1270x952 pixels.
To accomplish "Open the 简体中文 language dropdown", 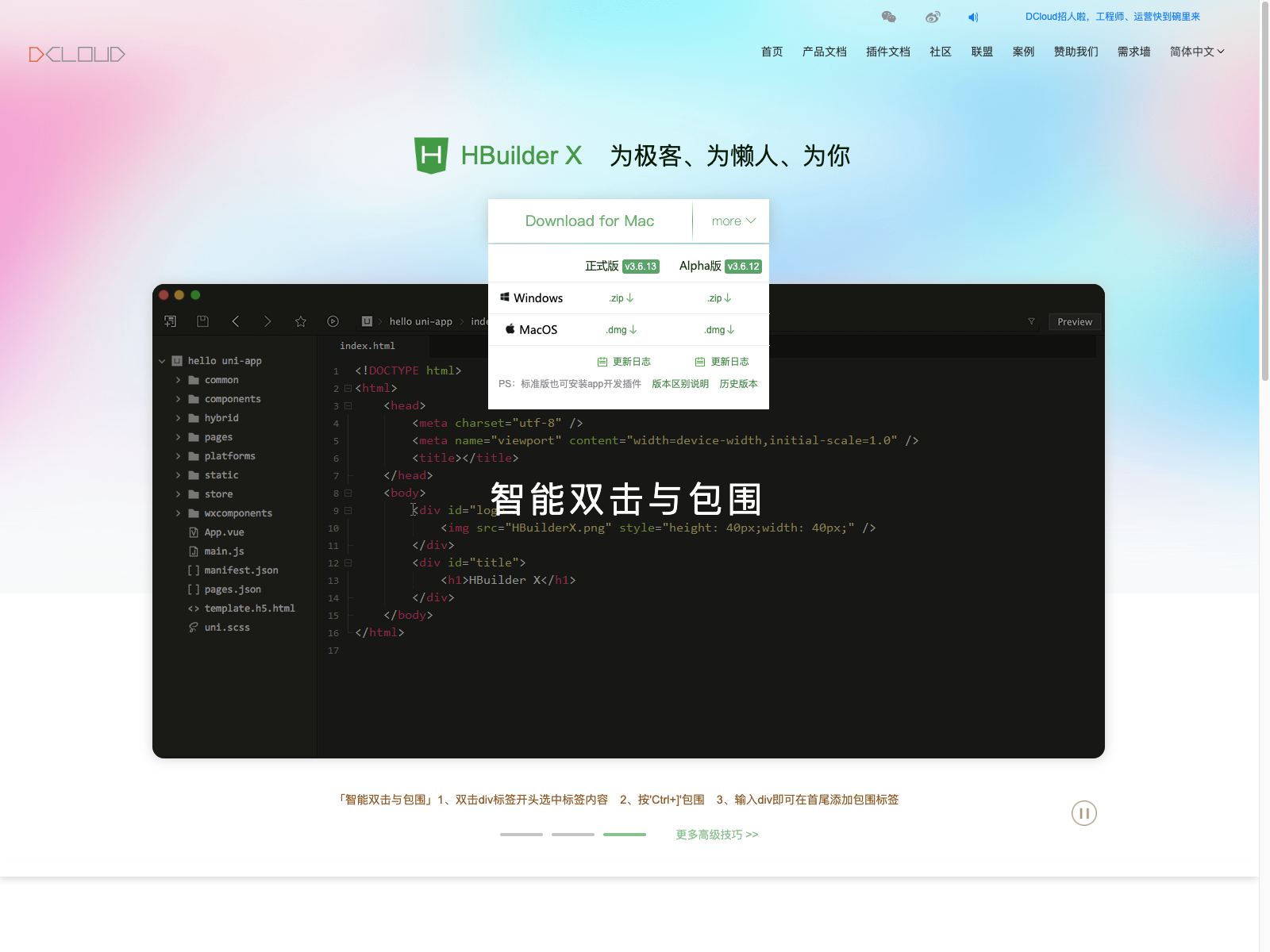I will 1197,52.
